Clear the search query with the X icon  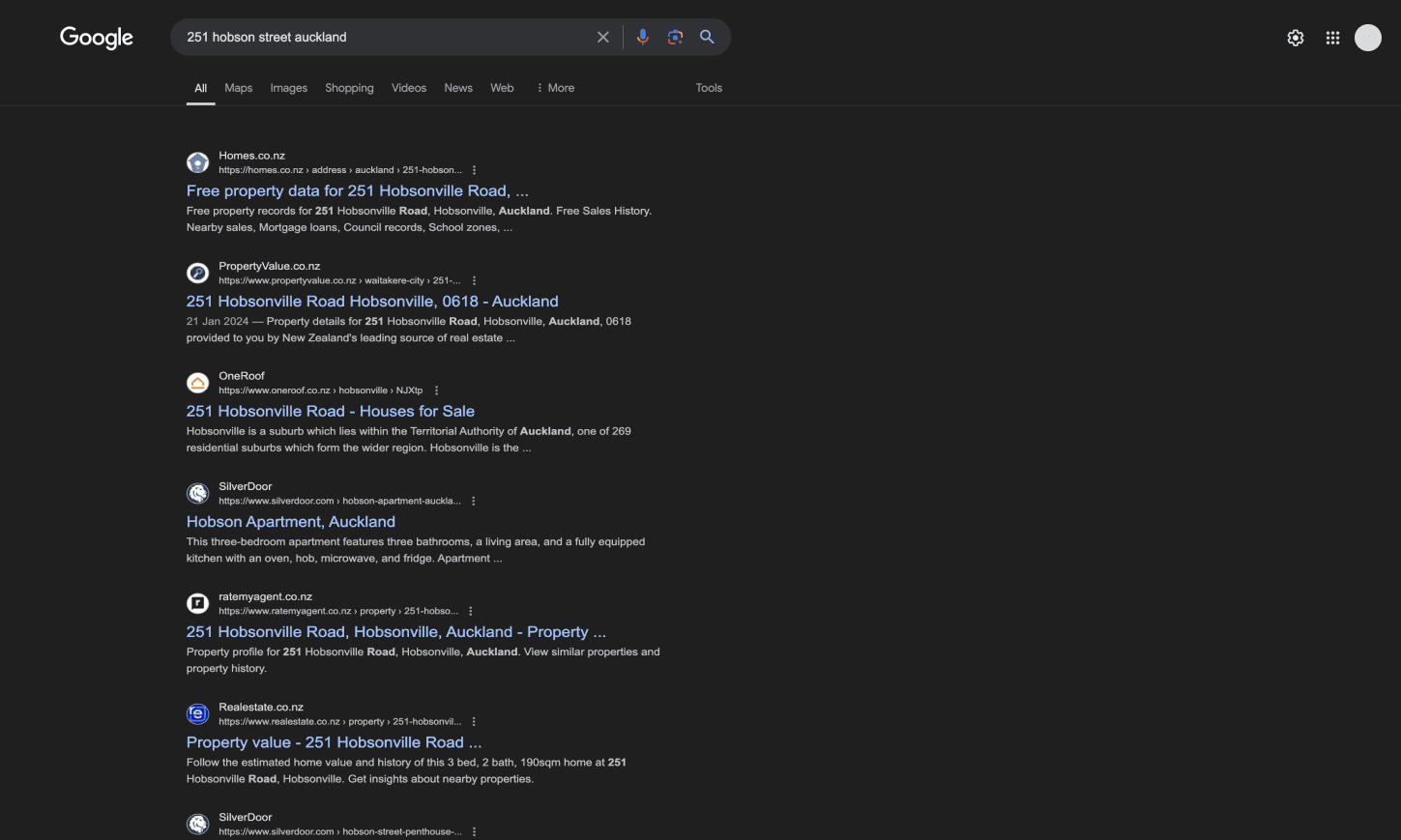pos(603,37)
